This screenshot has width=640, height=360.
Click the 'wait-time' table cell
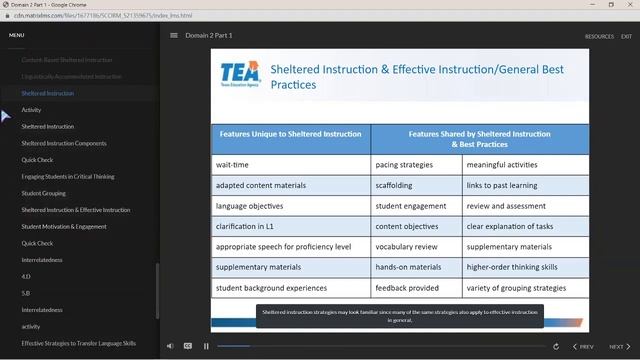(291, 165)
